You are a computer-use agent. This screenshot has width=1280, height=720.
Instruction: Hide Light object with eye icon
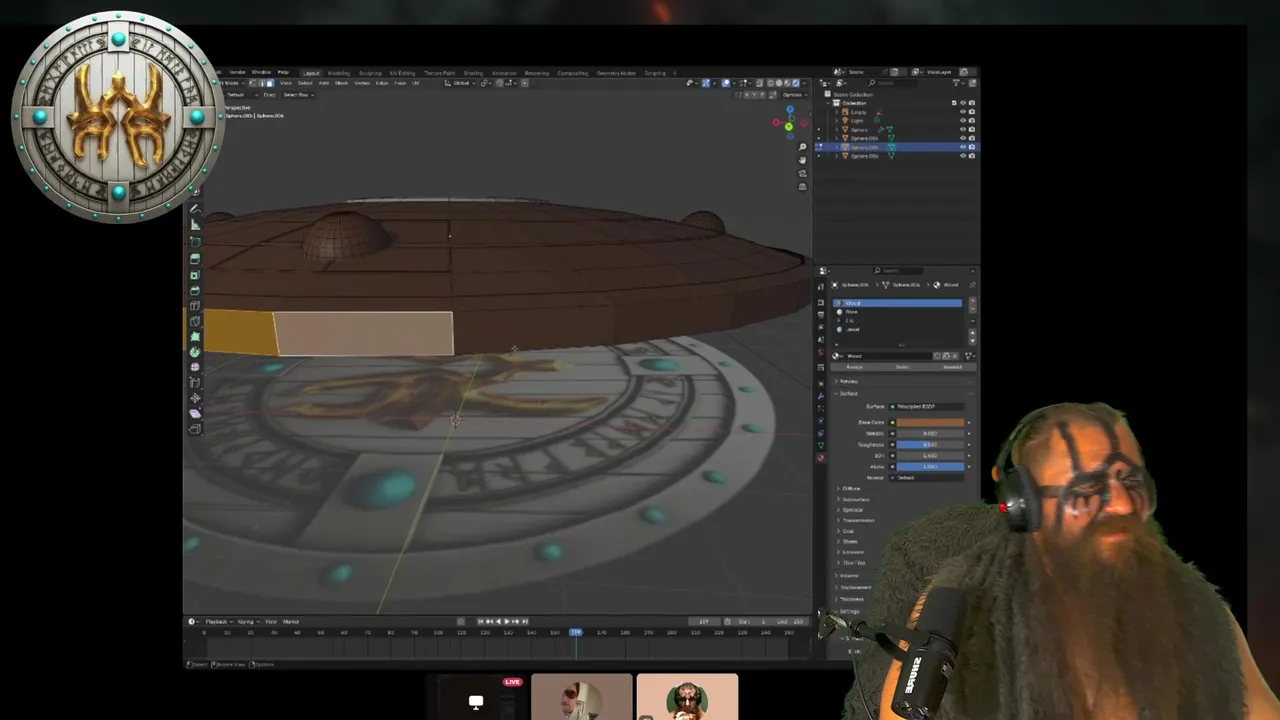[963, 121]
